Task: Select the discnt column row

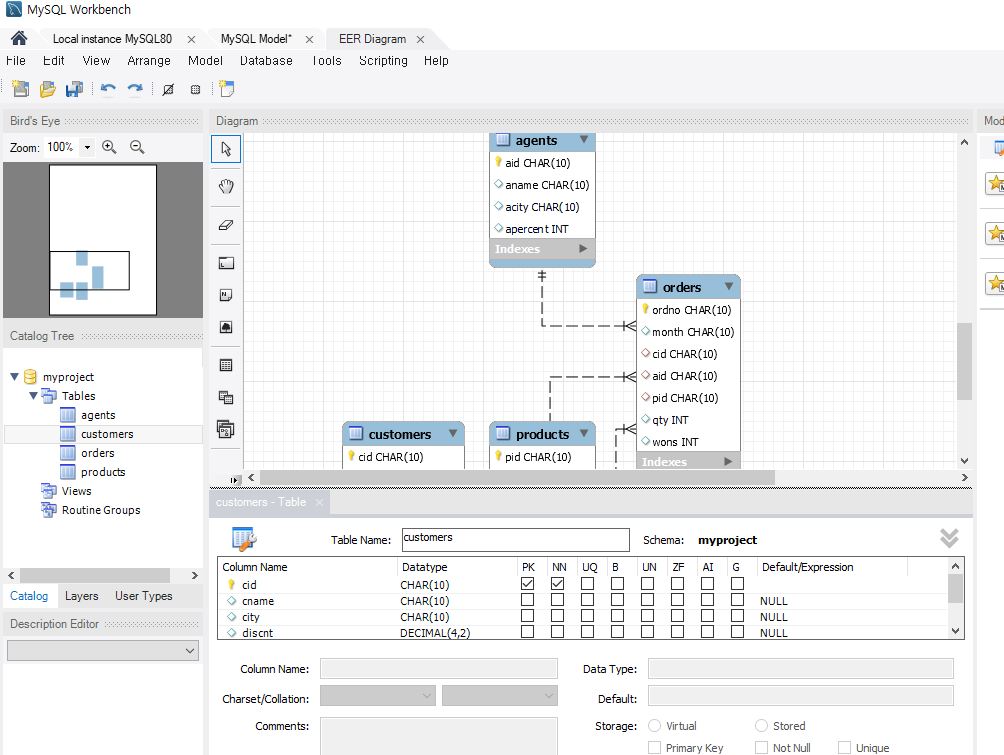Action: tap(581, 633)
